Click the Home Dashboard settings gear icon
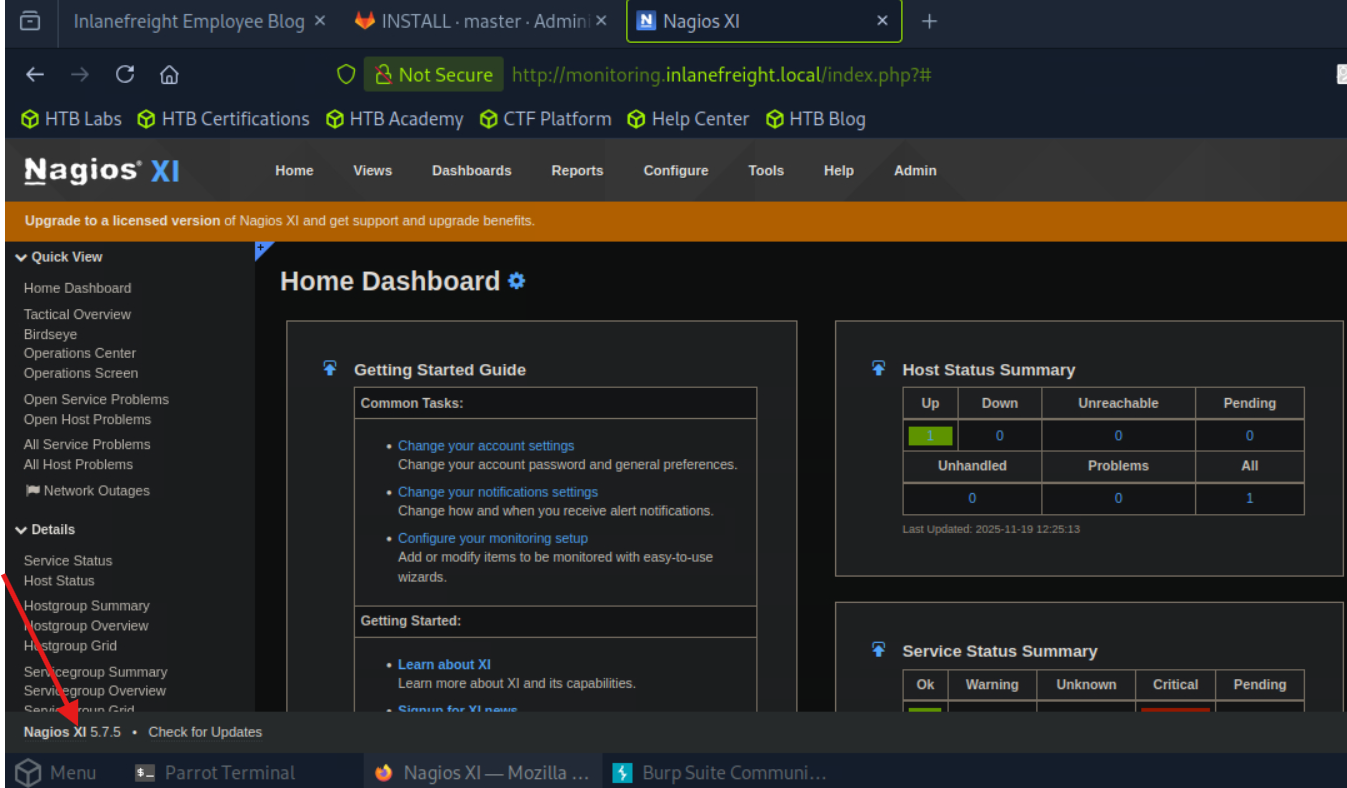Screen dimensions: 1347x788 (516, 281)
